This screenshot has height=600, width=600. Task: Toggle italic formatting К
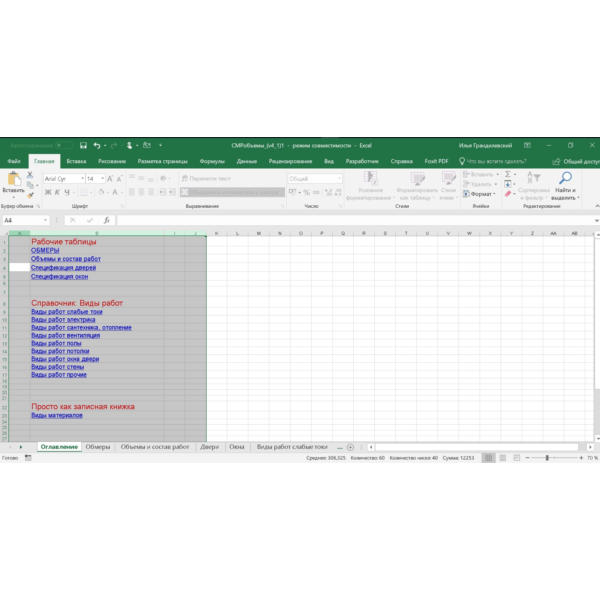(57, 192)
